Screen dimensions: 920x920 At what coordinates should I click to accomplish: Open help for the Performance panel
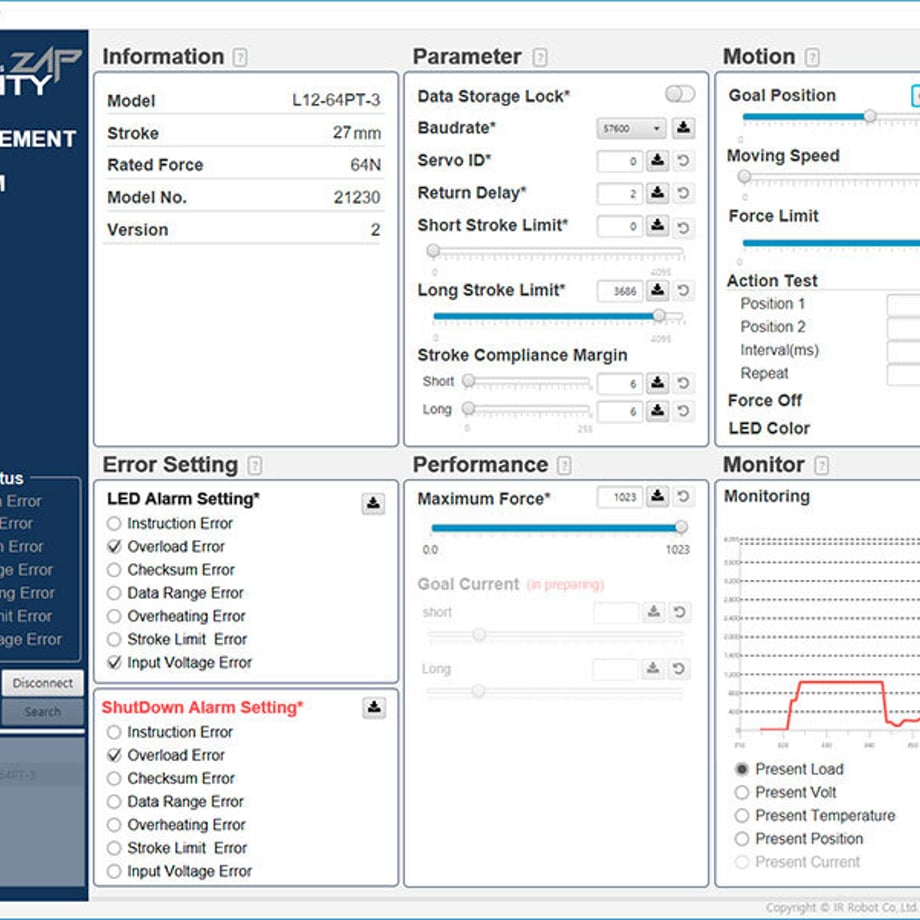(x=564, y=466)
